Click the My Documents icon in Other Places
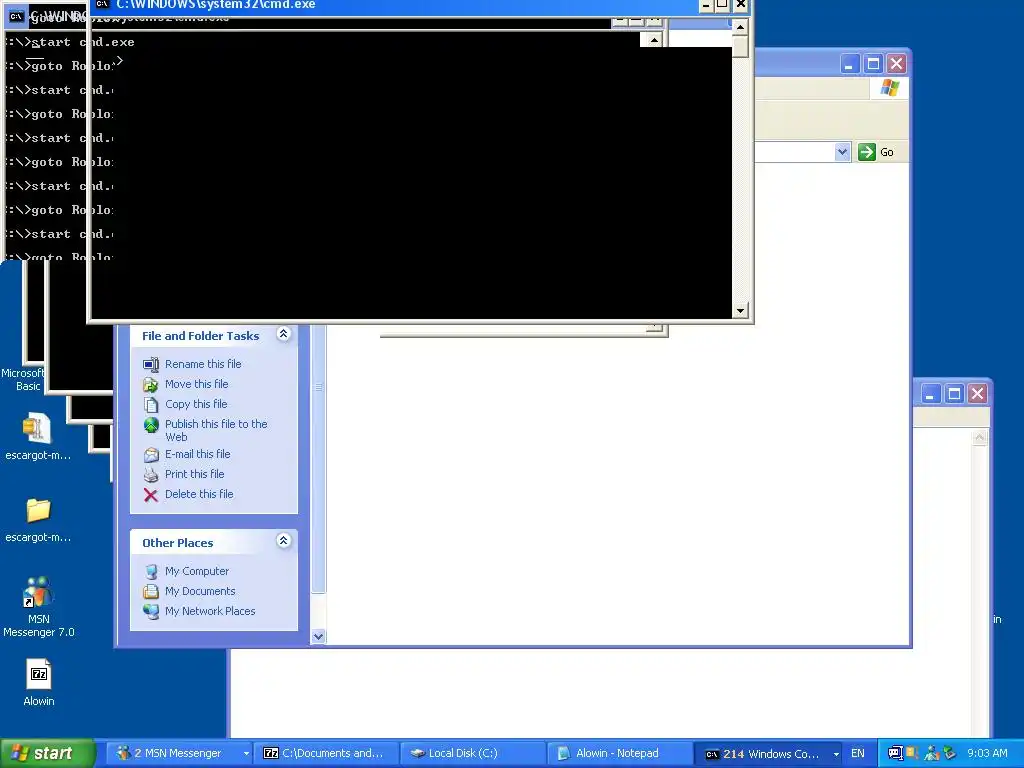Viewport: 1024px width, 768px height. pyautogui.click(x=151, y=592)
